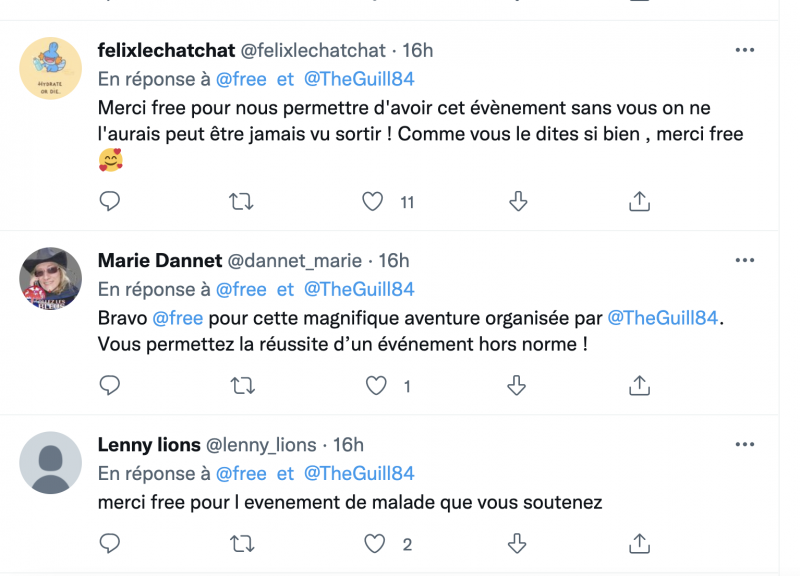Open the @free mention in Marie's tweet text

(x=177, y=318)
